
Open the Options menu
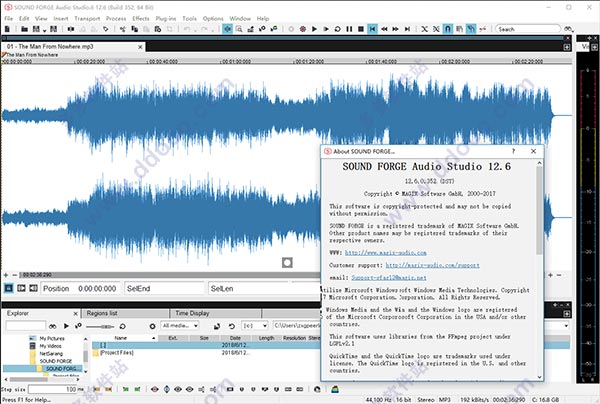(213, 18)
